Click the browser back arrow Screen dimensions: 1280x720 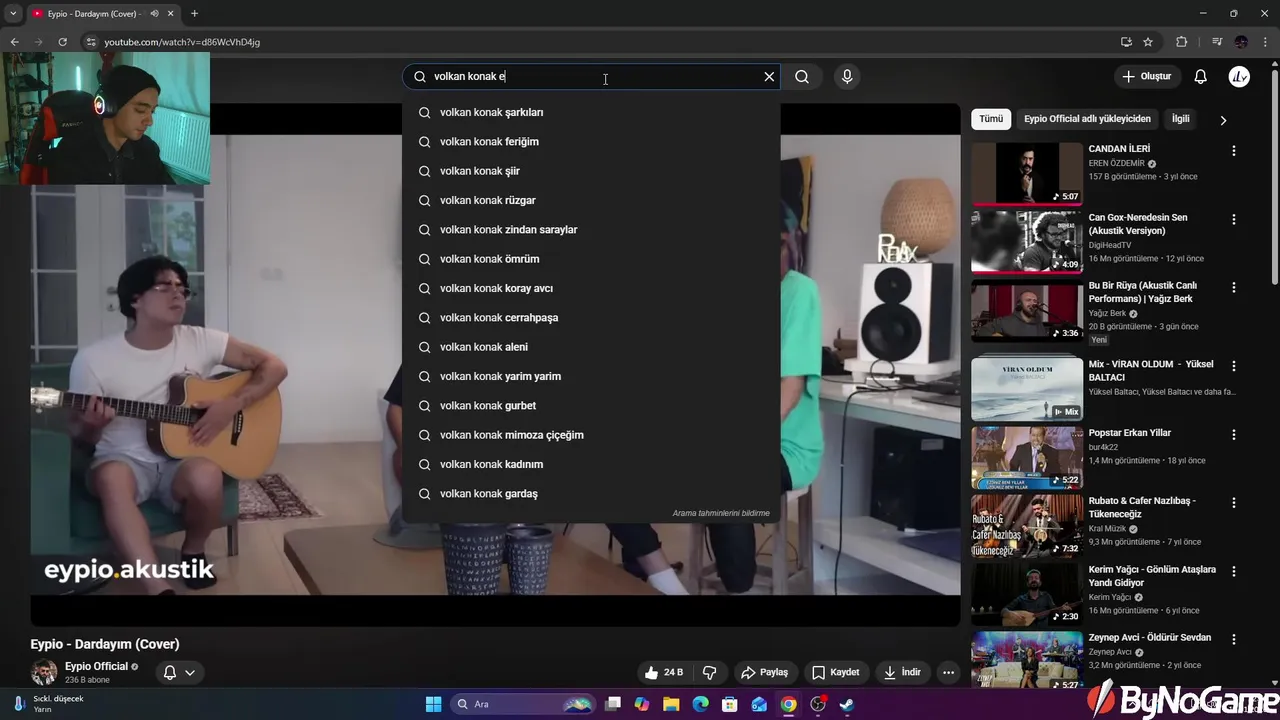point(14,42)
